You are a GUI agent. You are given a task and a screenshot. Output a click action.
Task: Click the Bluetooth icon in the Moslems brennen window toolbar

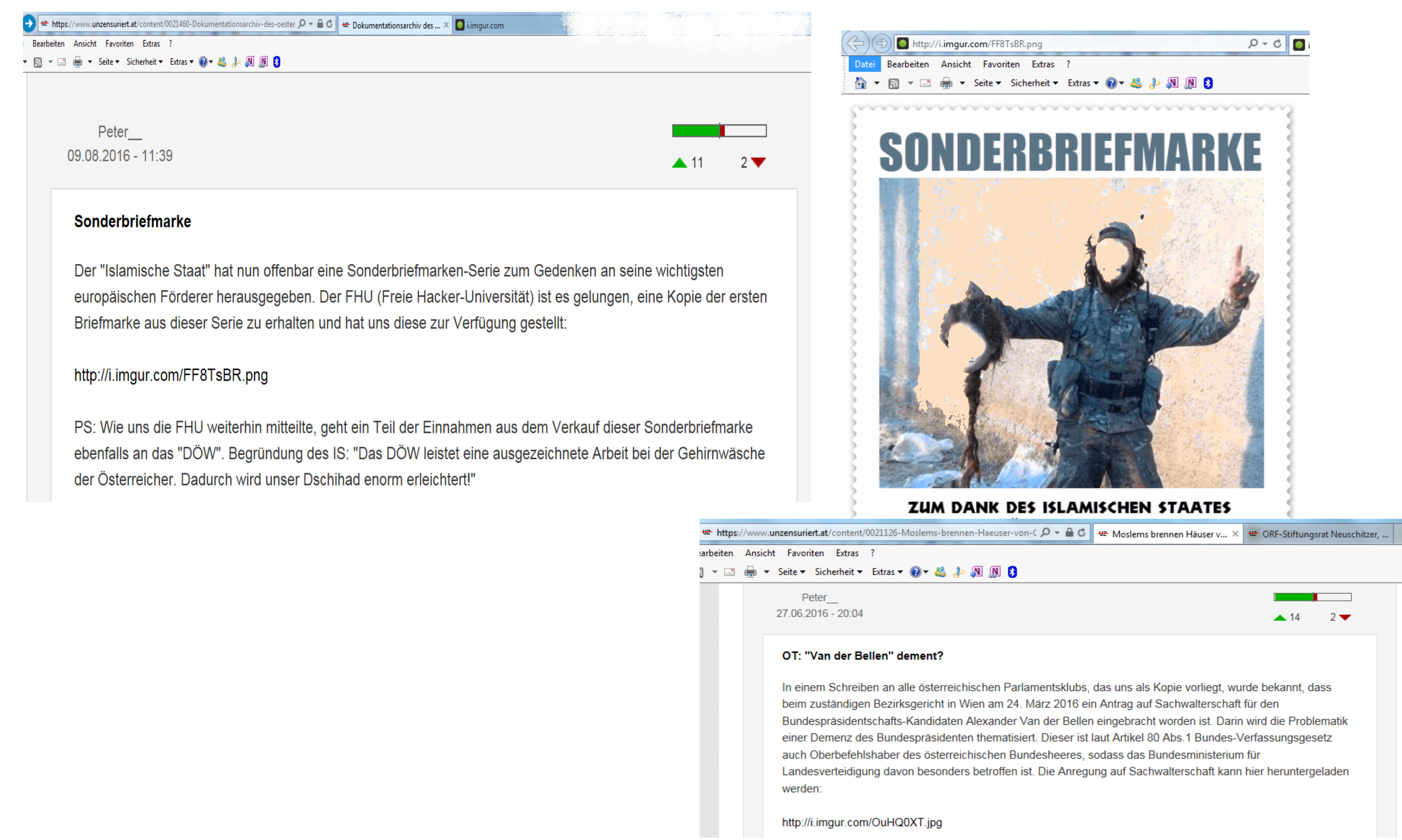1013,572
